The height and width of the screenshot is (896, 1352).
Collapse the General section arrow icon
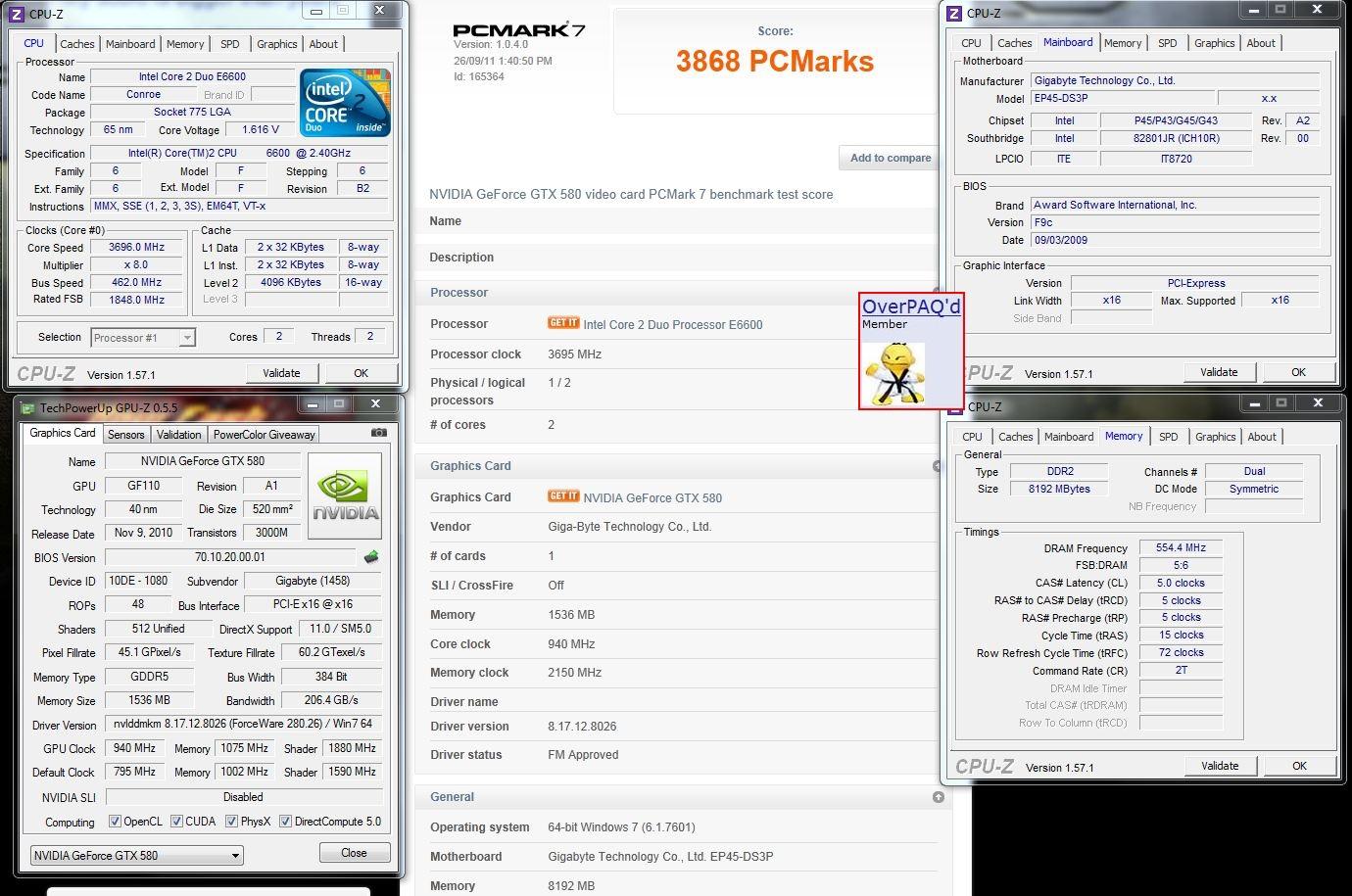pyautogui.click(x=938, y=797)
